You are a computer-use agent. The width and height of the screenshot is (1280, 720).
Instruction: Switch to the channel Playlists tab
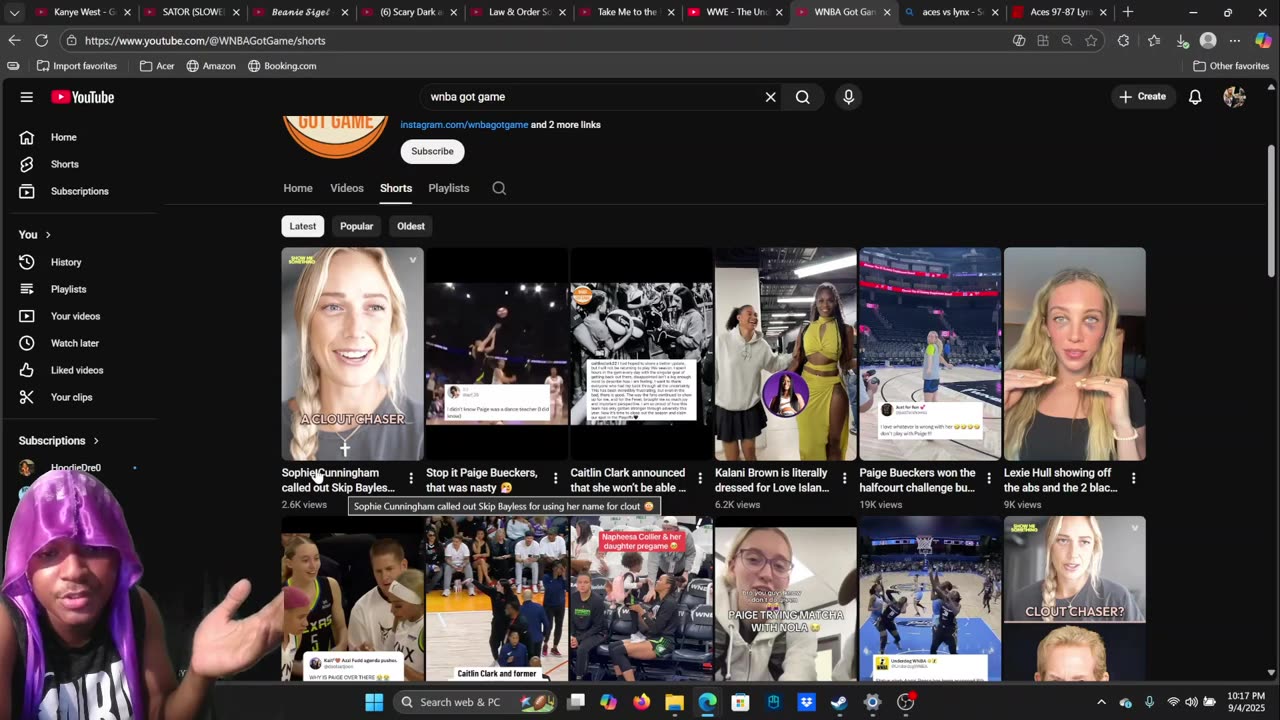tap(449, 188)
